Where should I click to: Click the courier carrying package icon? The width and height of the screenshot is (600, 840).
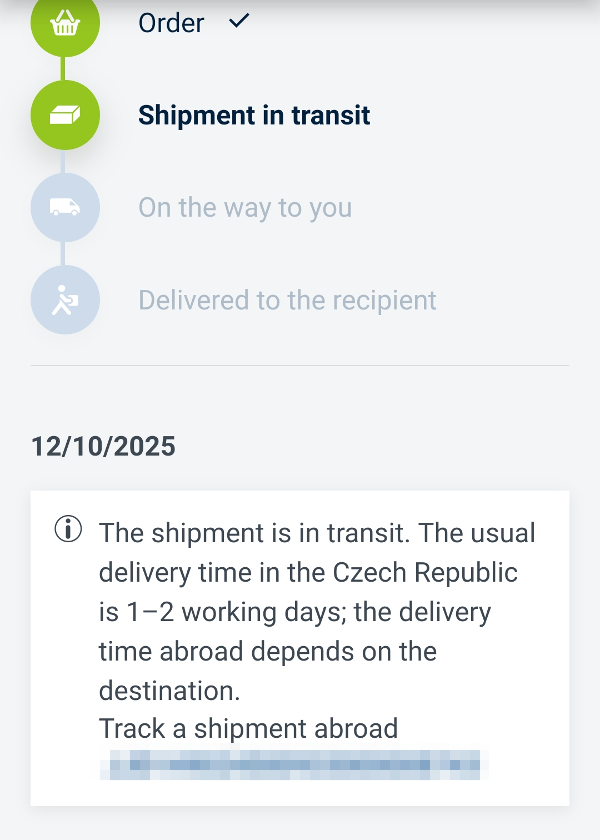click(x=65, y=299)
